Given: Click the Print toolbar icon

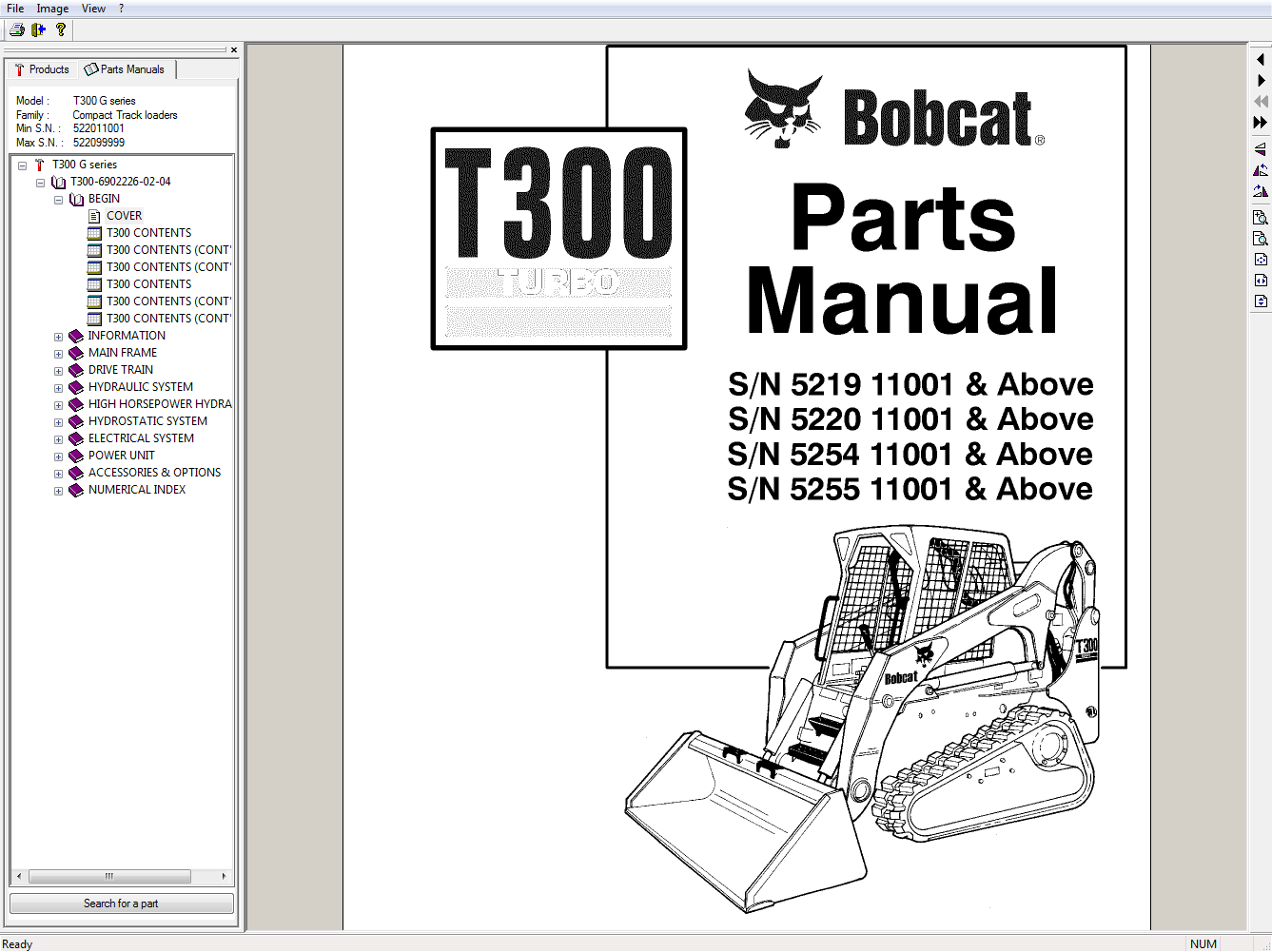Looking at the screenshot, I should pyautogui.click(x=16, y=29).
